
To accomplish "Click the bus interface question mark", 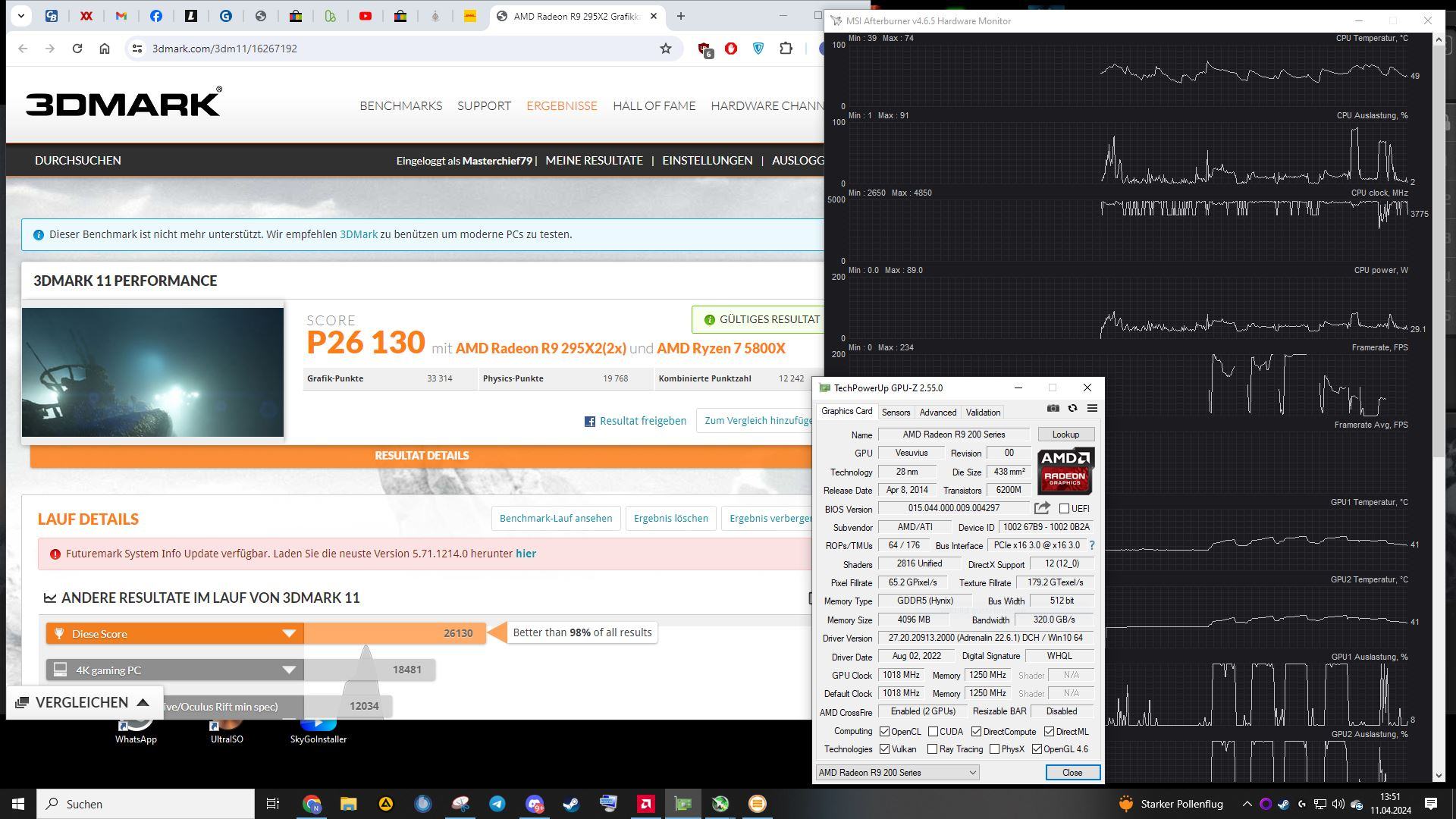I will tap(1092, 545).
